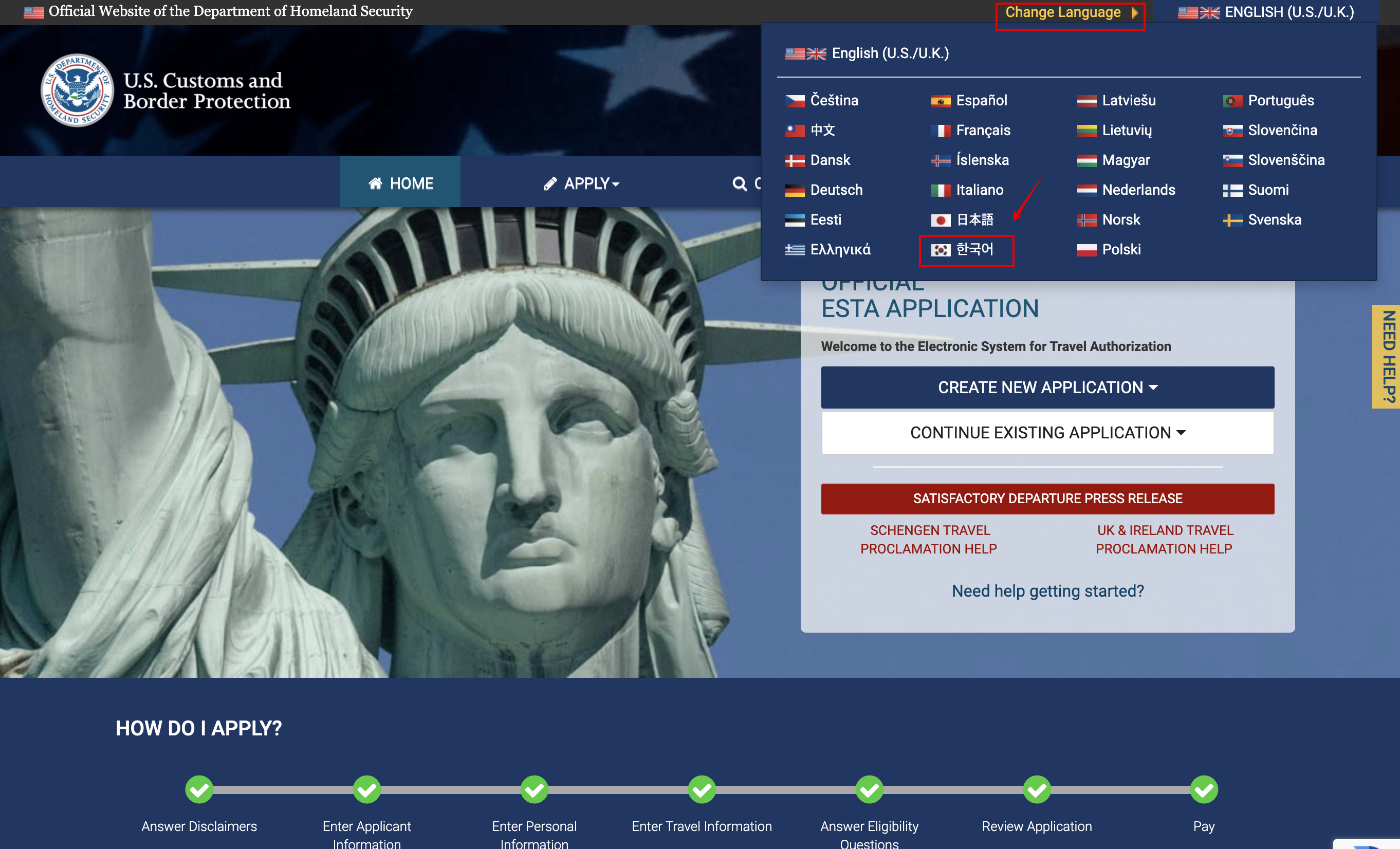Open Schengen Travel Proclamation Help link

coord(928,539)
